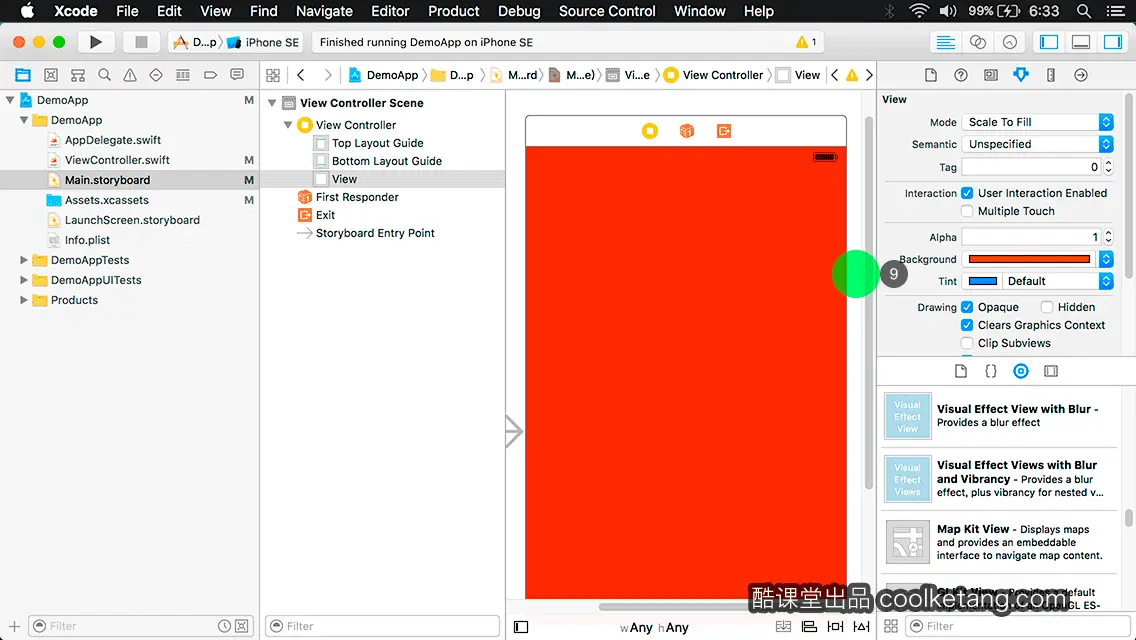Open the Report navigator
1136x640 pixels.
click(237, 75)
